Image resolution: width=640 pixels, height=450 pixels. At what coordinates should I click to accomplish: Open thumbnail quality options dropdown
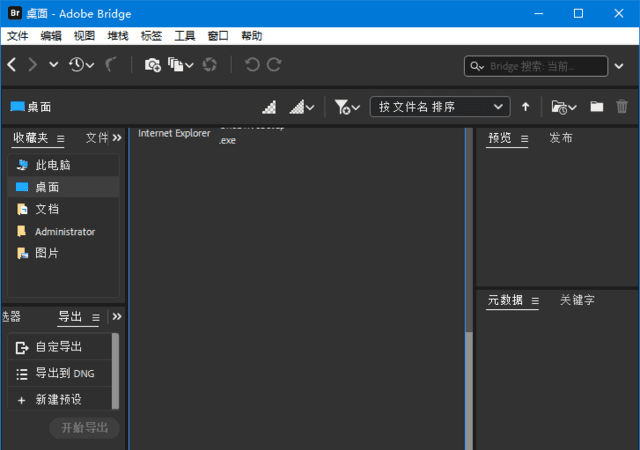point(302,107)
